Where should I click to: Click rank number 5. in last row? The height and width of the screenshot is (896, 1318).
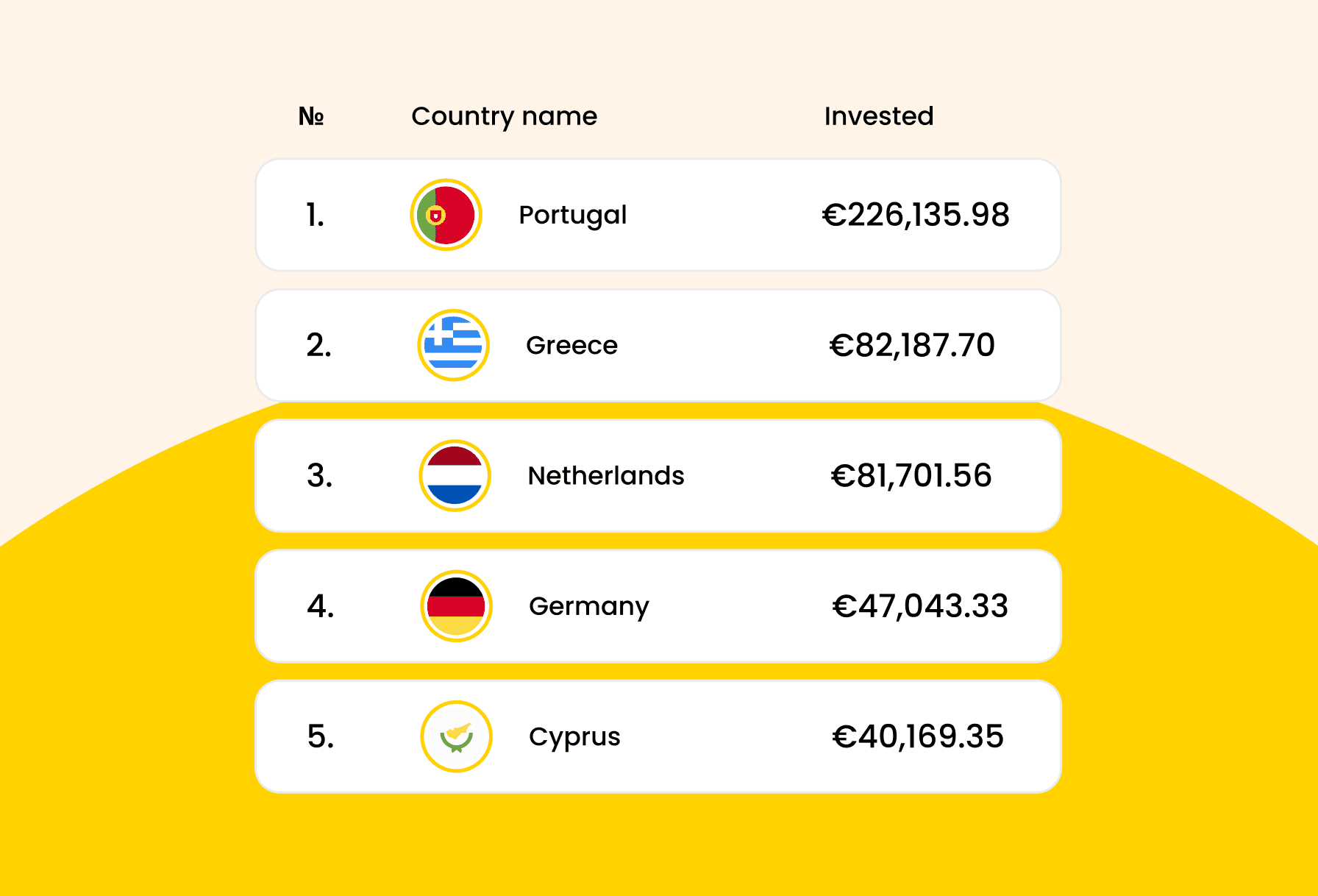click(321, 736)
